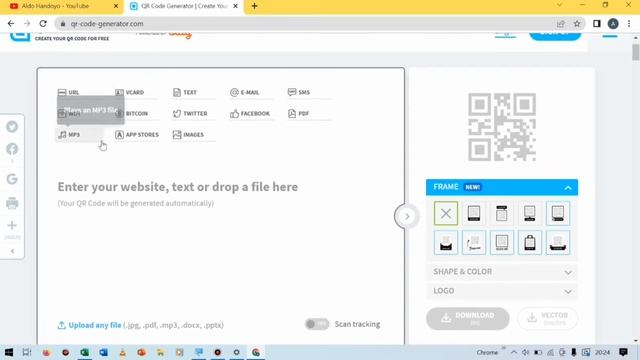Choose the PDF QR code type

coord(298,113)
